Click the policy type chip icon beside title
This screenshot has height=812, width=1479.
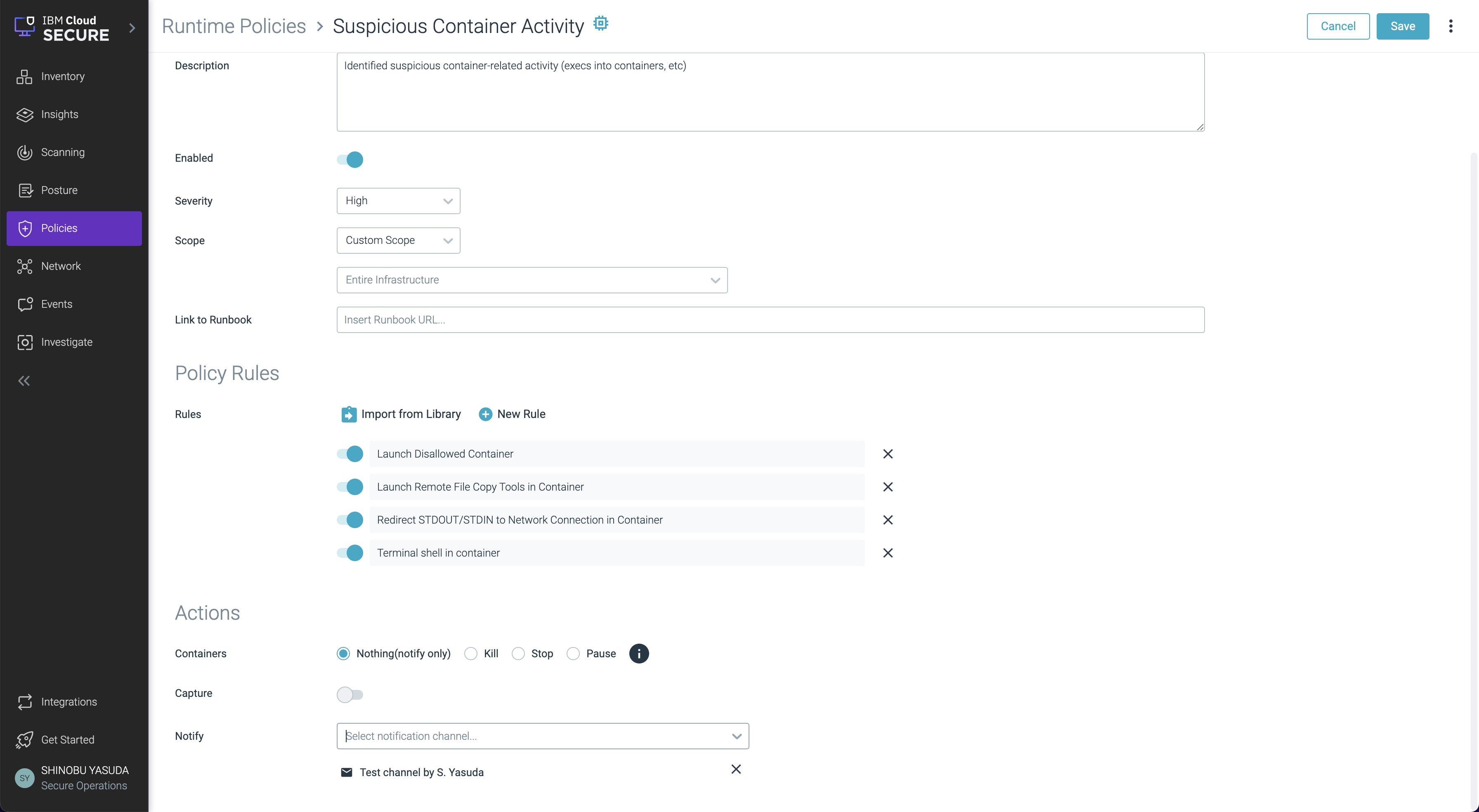(x=600, y=24)
